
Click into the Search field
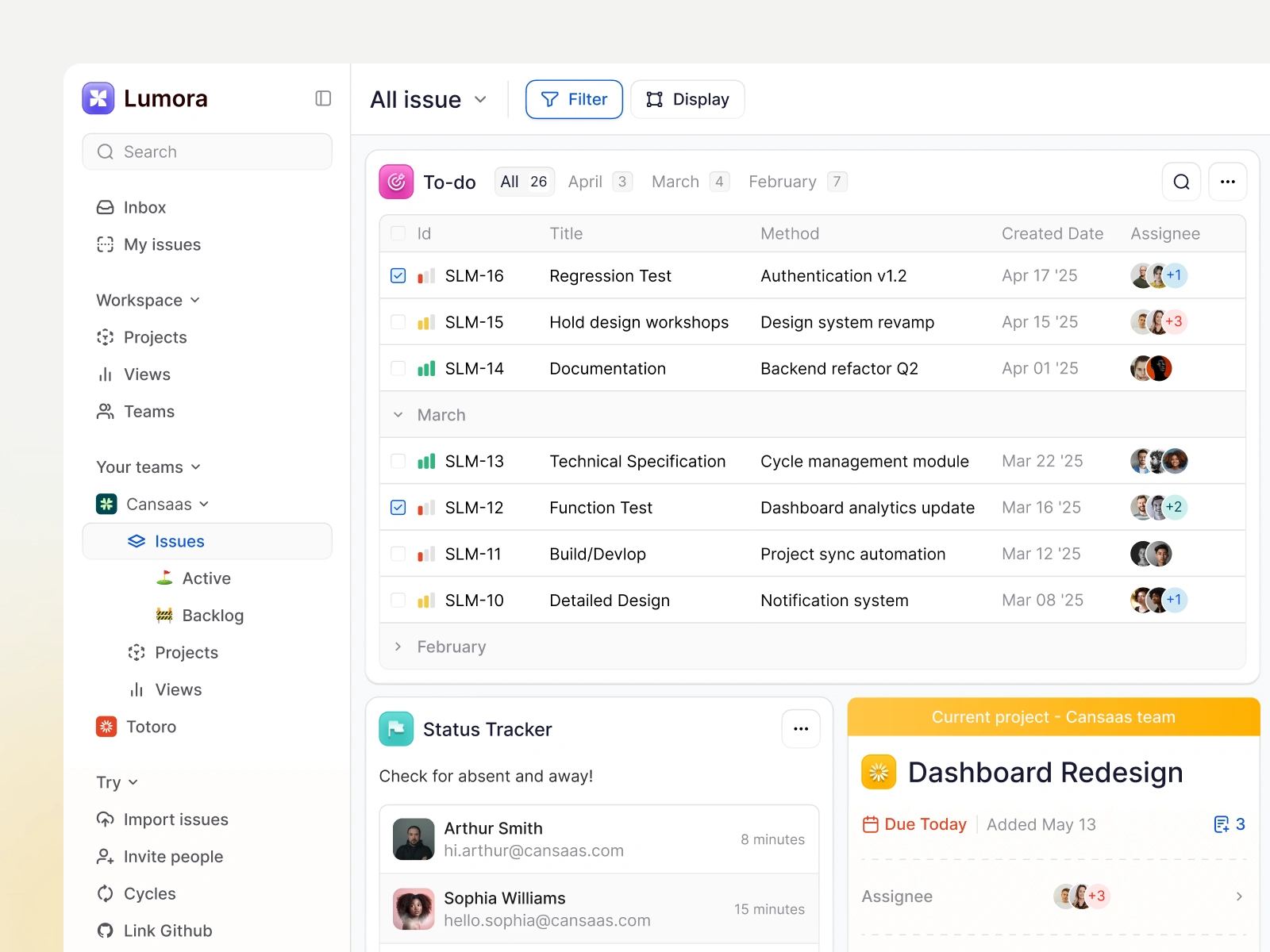(207, 152)
